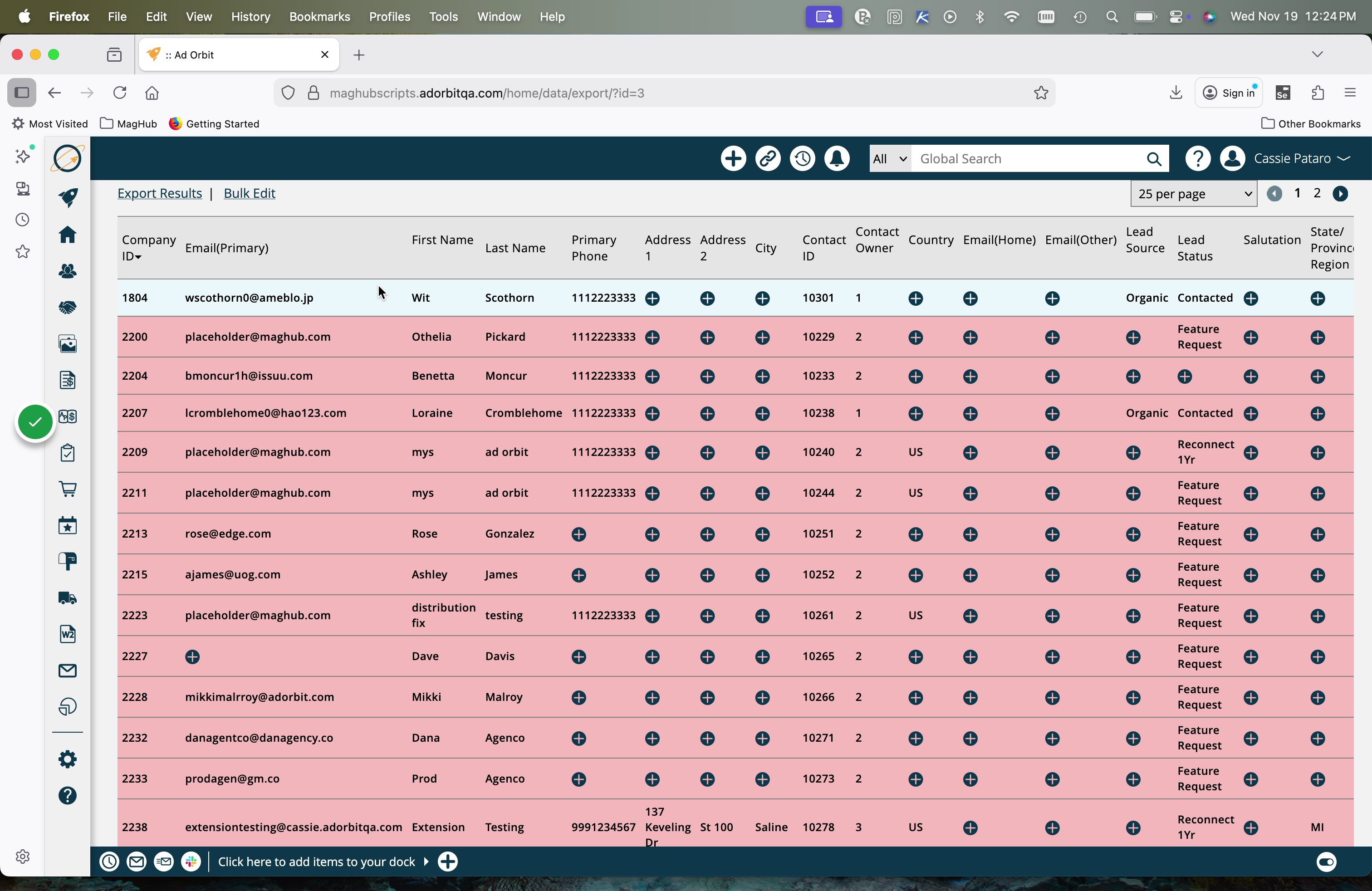Open the recent history clock icon in header
Viewport: 1372px width, 891px height.
click(x=802, y=158)
